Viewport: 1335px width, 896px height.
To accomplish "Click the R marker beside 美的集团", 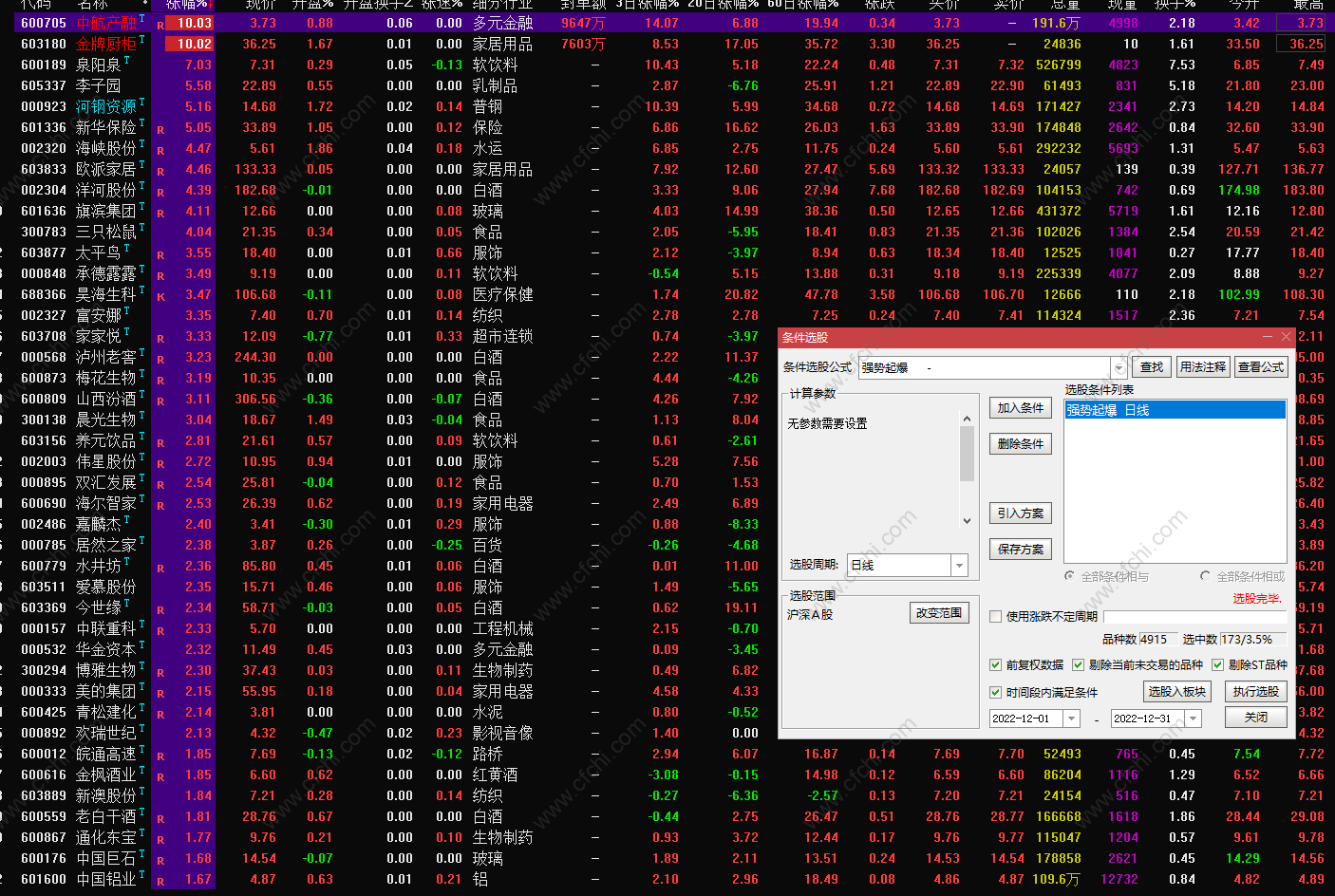I will pyautogui.click(x=160, y=693).
